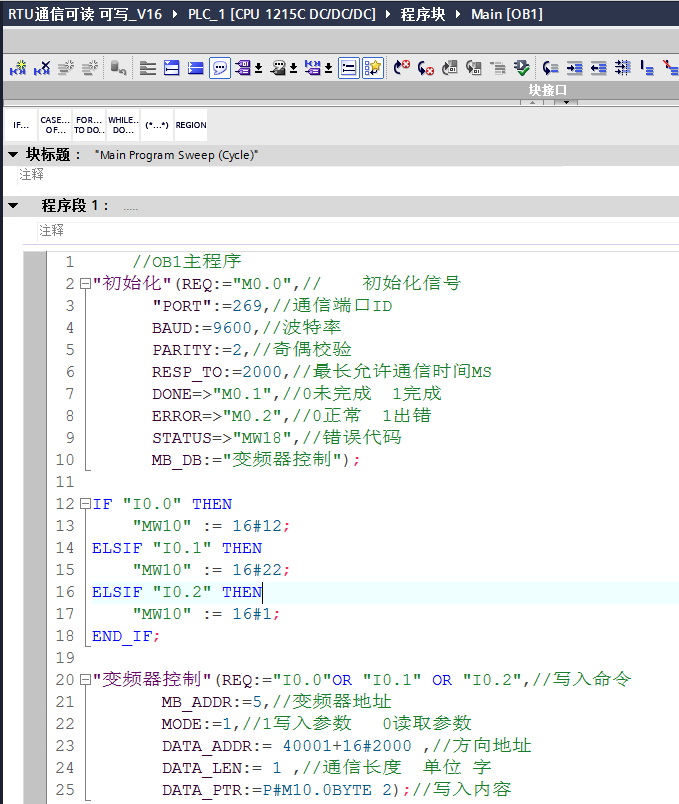Click the delete network toolbar icon

click(x=42, y=68)
